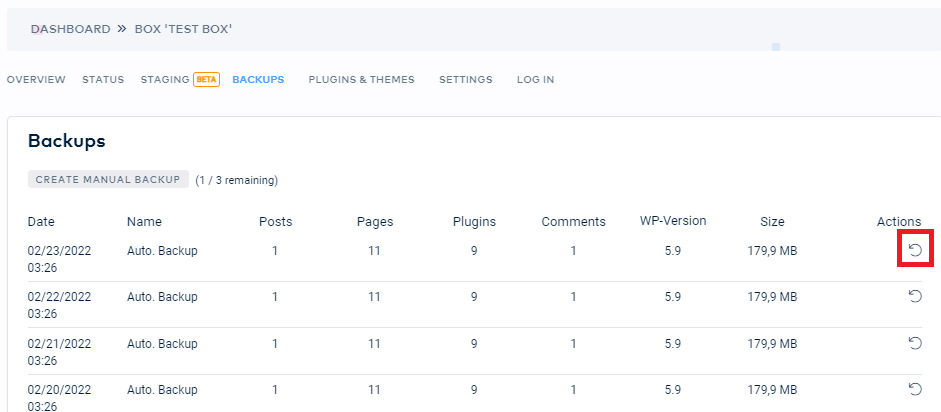Select the 02/23/2022 Auto. Backup name
The image size is (941, 412).
point(162,251)
